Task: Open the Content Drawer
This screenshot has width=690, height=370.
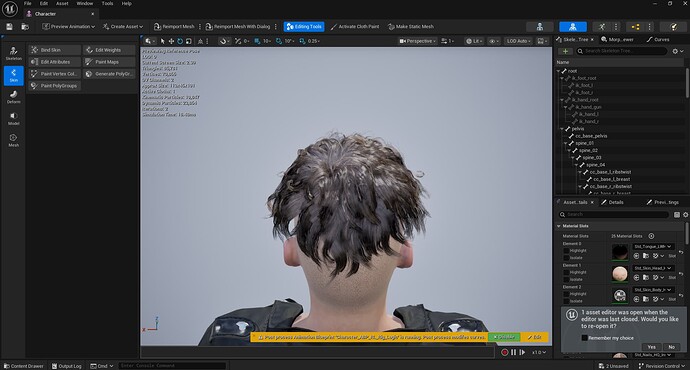Action: (23, 366)
